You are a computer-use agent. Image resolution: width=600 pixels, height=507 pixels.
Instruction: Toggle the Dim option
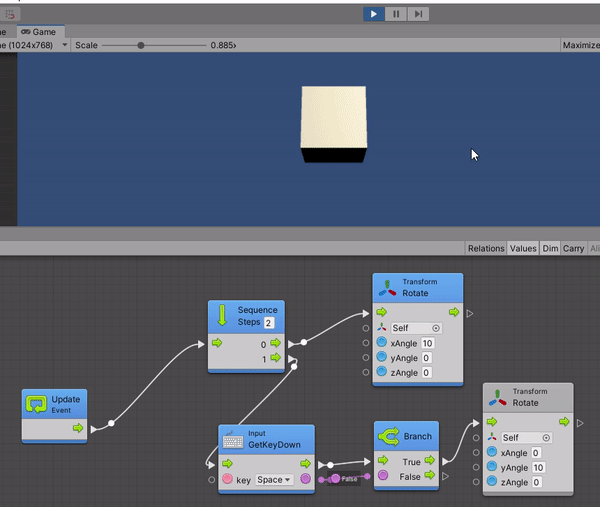pyautogui.click(x=550, y=248)
